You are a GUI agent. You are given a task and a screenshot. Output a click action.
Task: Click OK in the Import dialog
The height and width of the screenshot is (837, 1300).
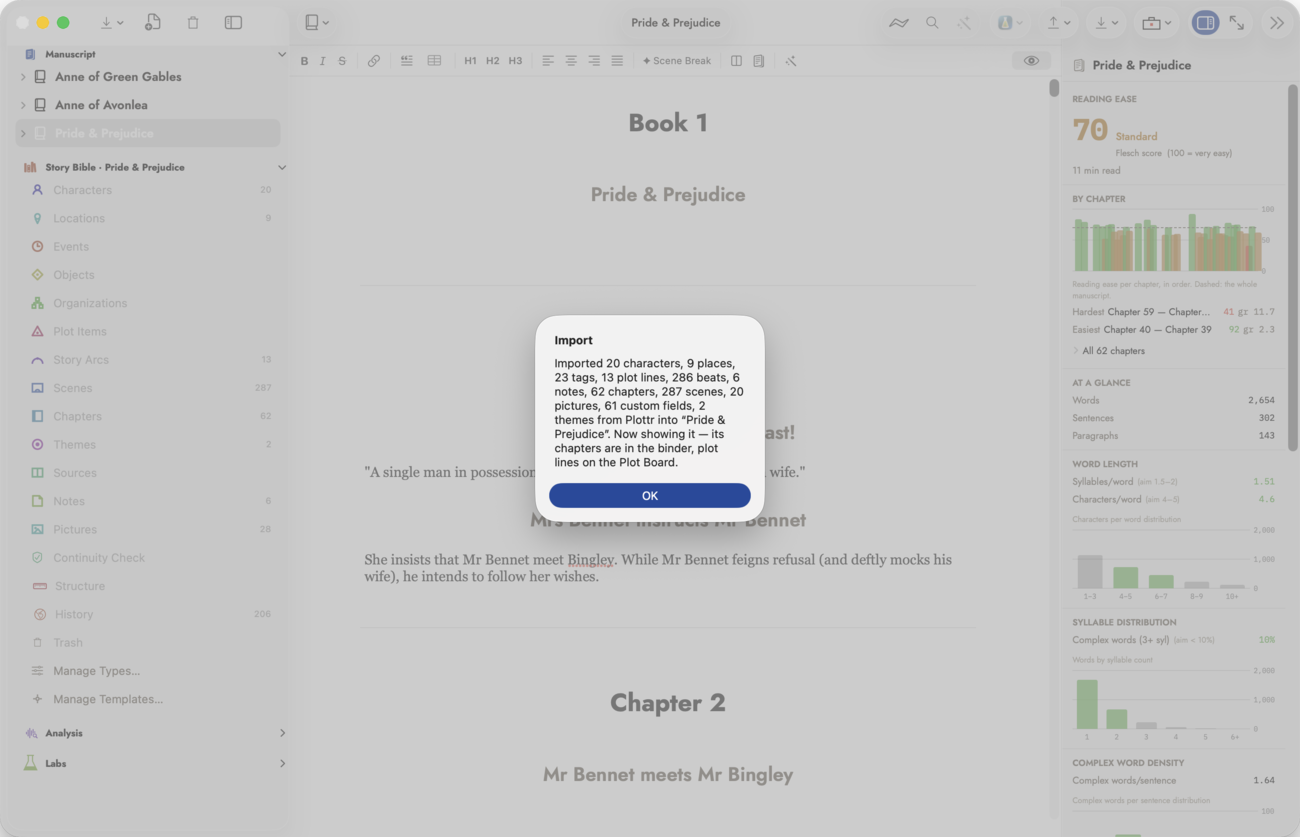(x=649, y=495)
